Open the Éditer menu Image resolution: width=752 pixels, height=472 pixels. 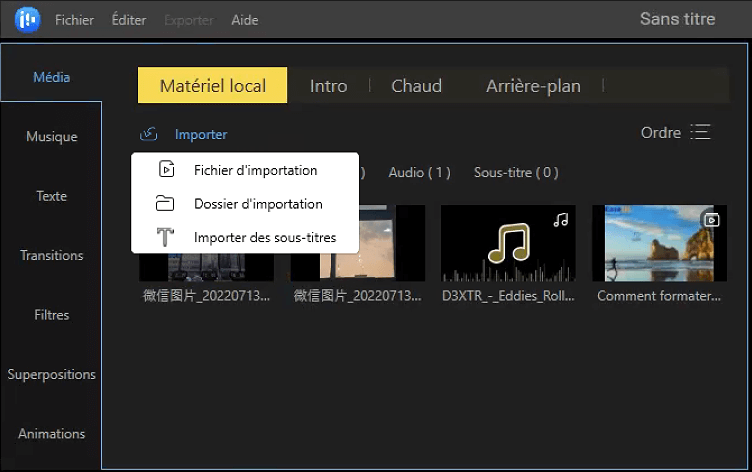coord(129,20)
